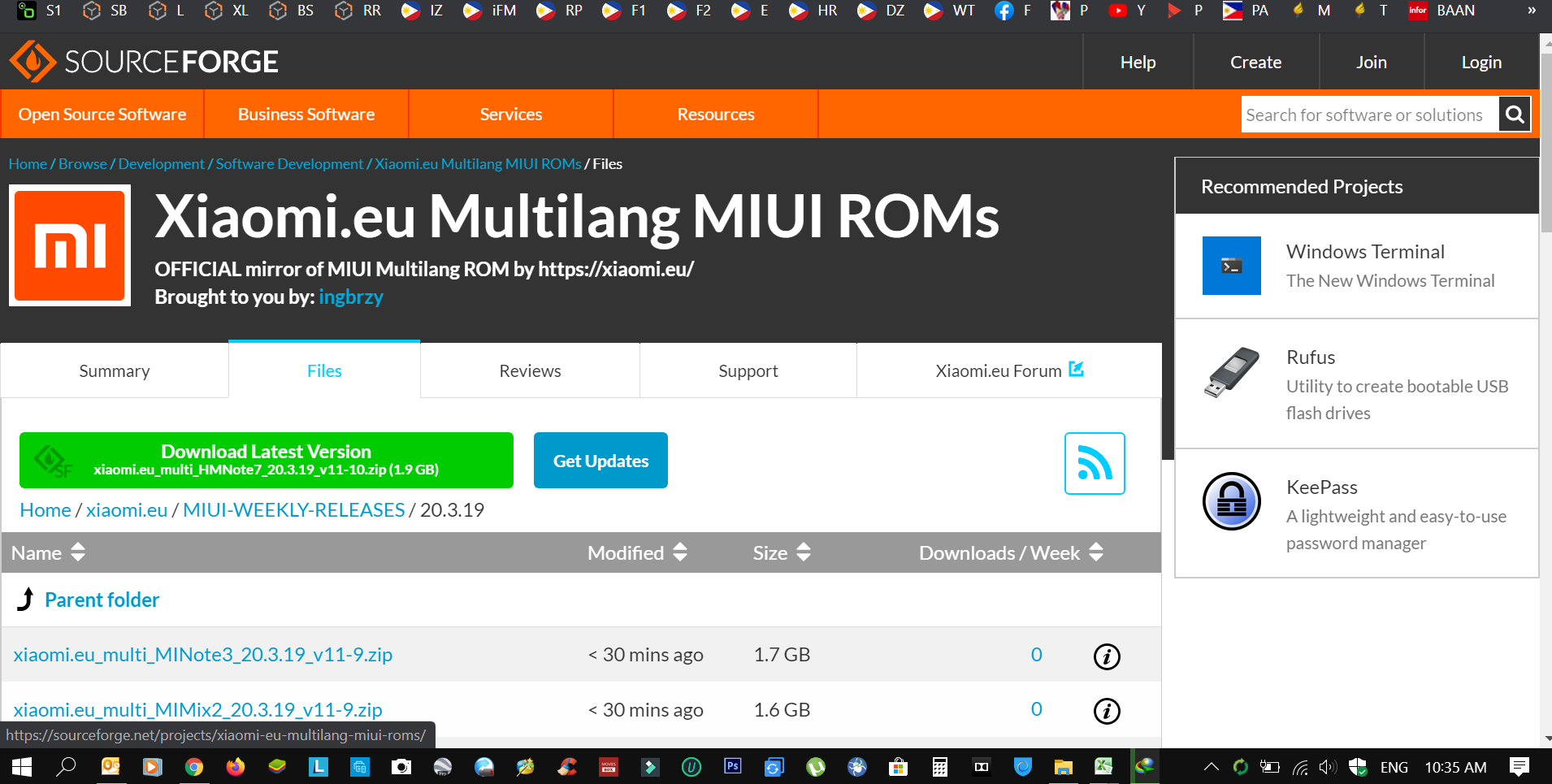Image resolution: width=1552 pixels, height=784 pixels.
Task: Click the SourceForge logo
Action: 144,62
